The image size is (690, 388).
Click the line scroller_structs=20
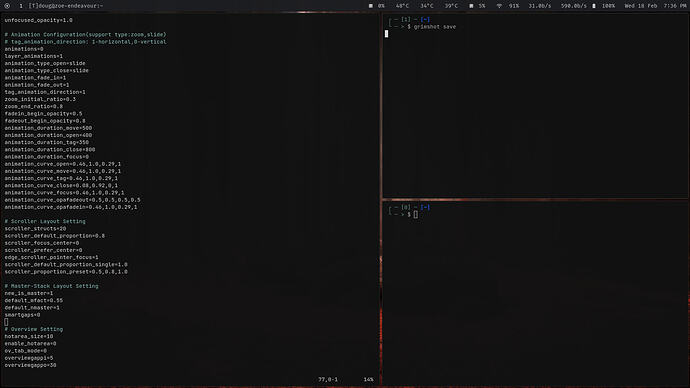(x=35, y=229)
